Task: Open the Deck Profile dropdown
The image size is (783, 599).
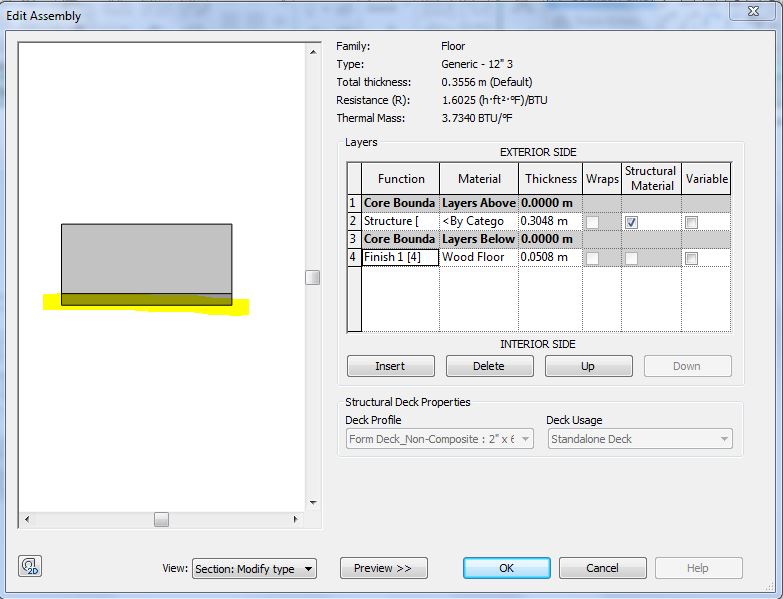Action: 439,439
